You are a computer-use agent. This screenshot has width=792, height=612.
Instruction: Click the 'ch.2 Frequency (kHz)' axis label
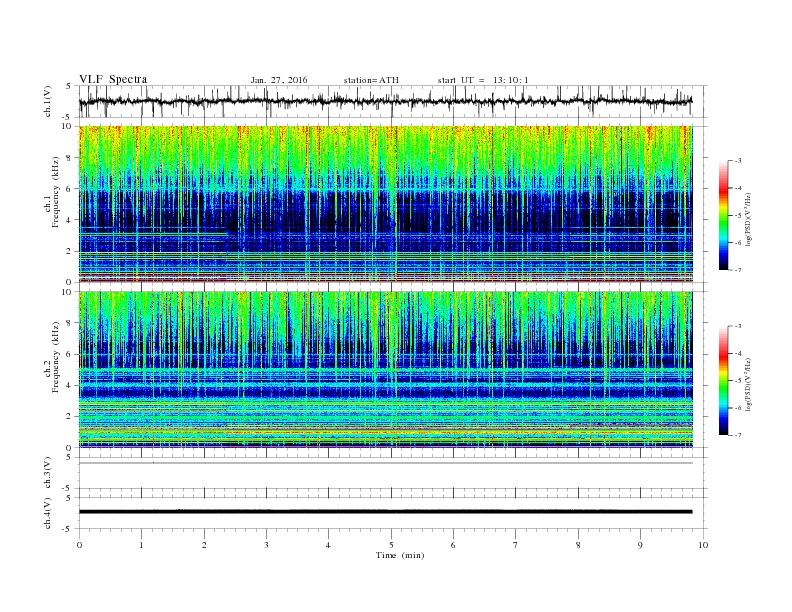tap(52, 357)
